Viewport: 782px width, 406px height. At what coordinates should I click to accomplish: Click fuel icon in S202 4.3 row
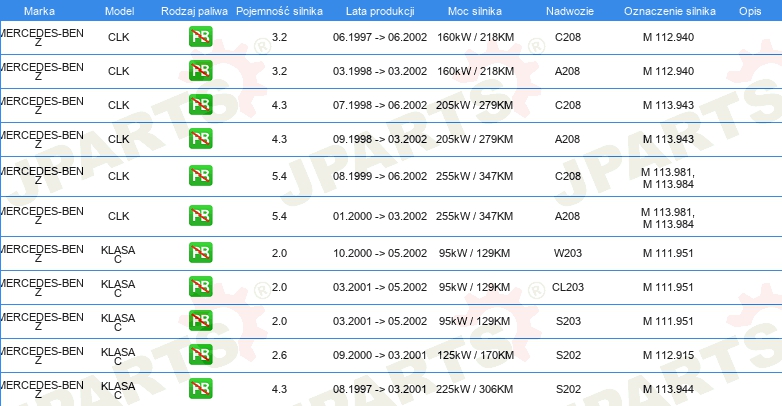tap(200, 389)
